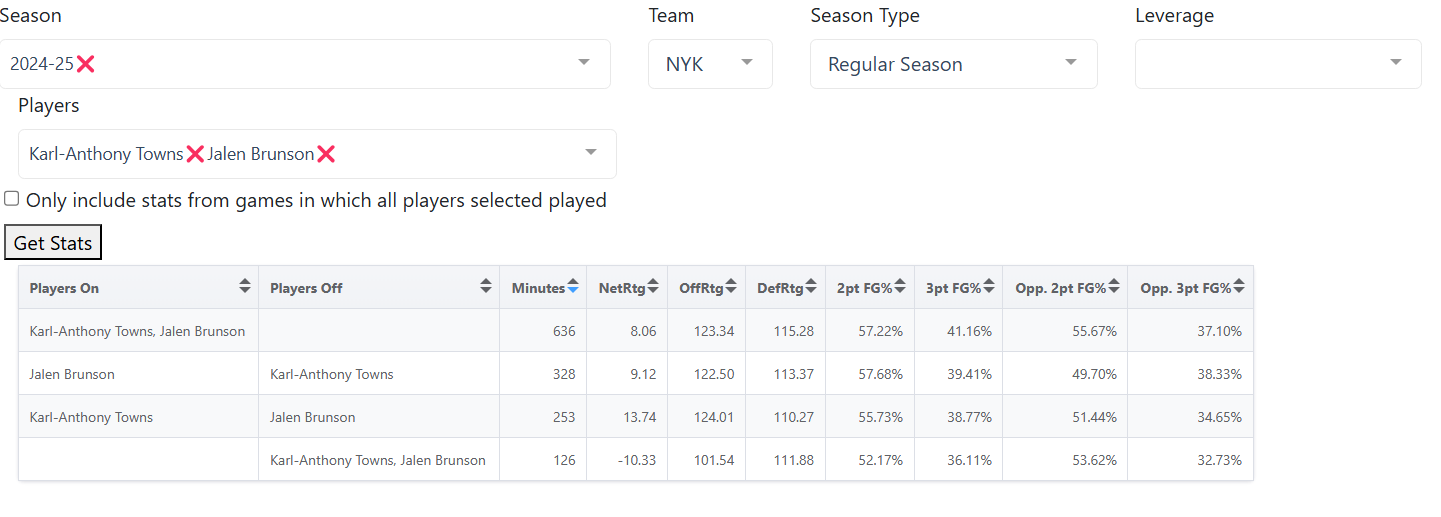Select the Karl-Anthony Towns, Jalen Brunson on row
Screen dimensions: 1441x517
(x=636, y=331)
